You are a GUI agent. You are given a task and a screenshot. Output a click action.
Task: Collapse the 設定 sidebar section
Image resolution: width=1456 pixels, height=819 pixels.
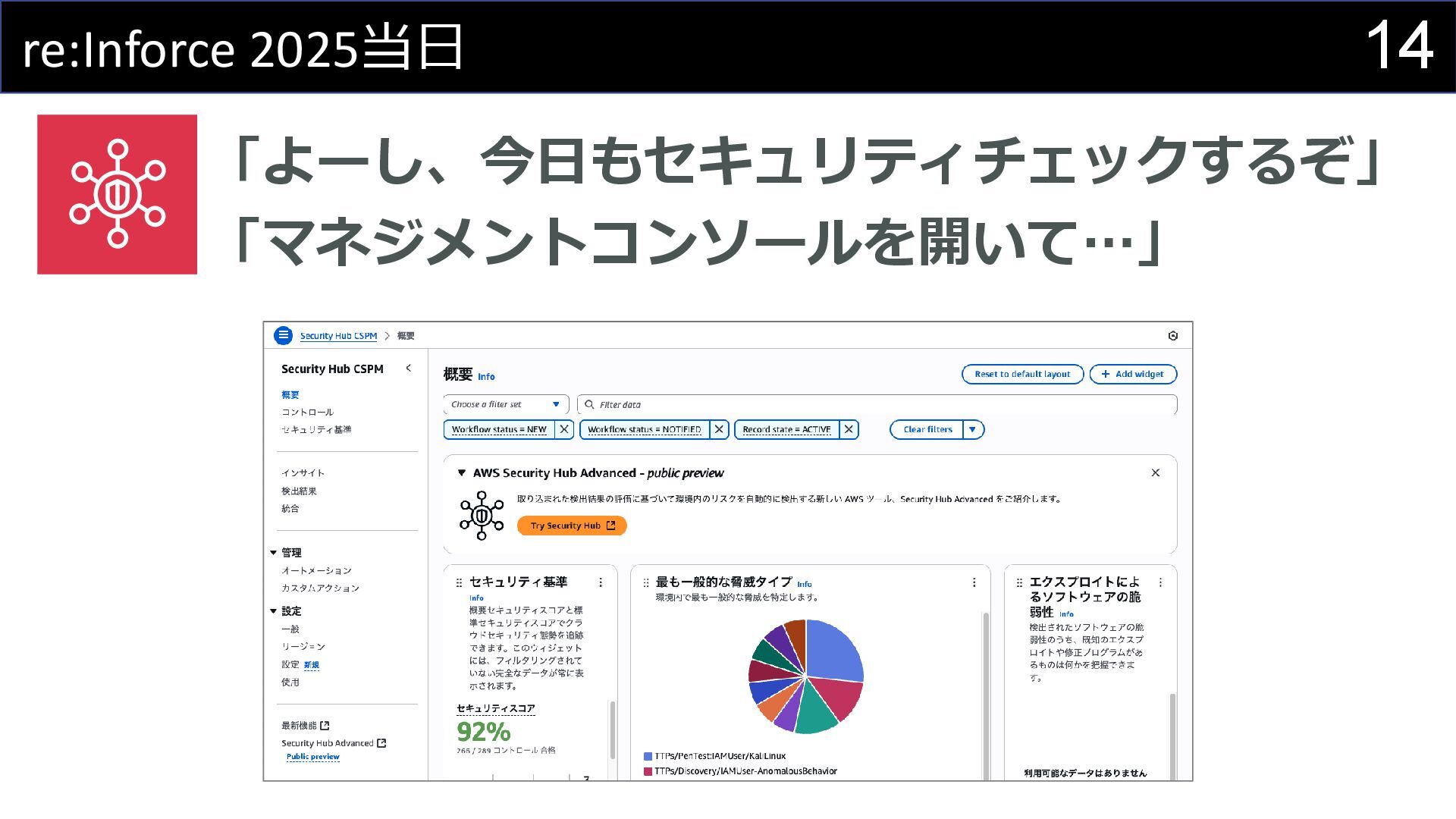(x=273, y=611)
